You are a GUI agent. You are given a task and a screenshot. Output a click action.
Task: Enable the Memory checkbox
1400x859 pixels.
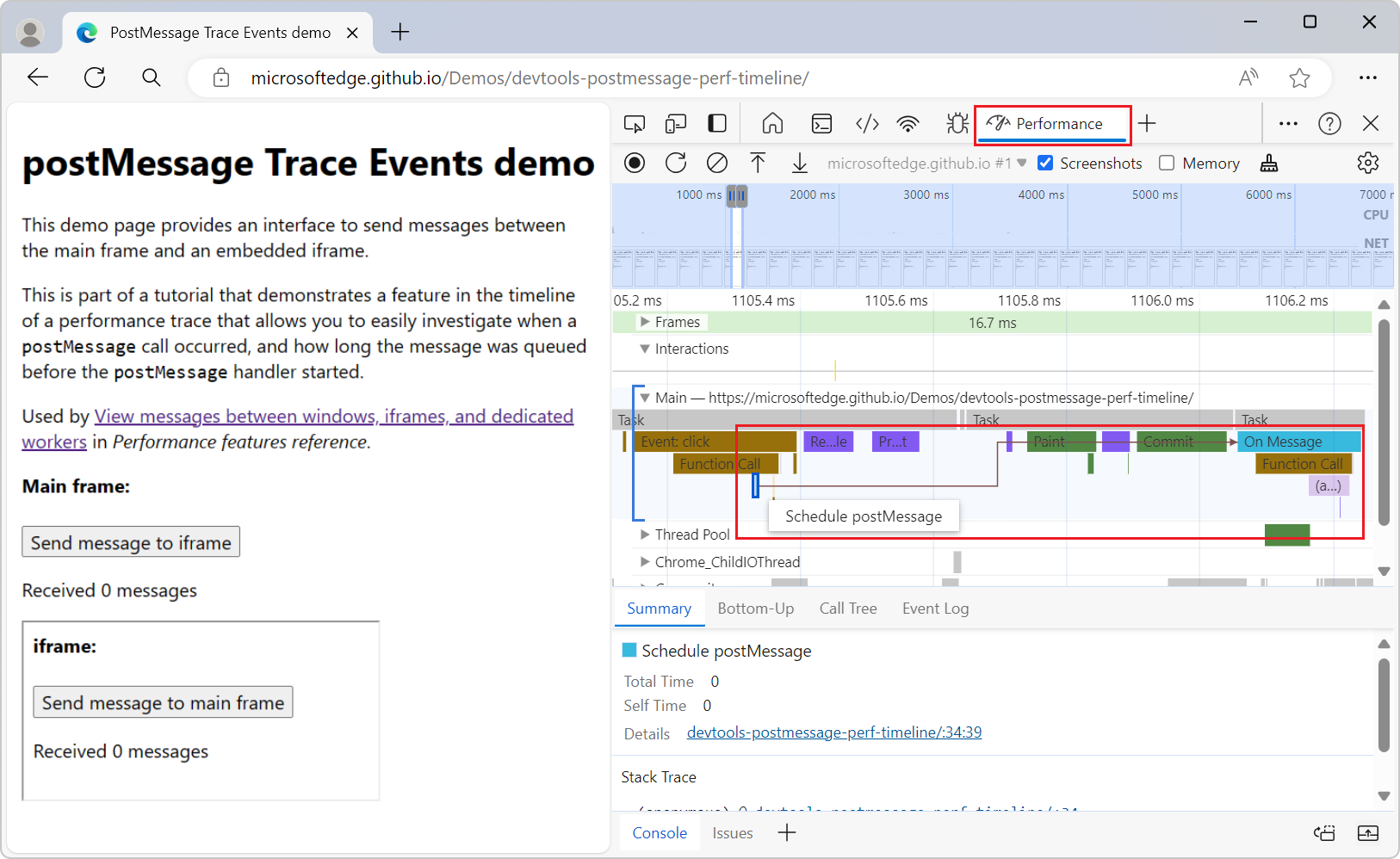[x=1168, y=163]
